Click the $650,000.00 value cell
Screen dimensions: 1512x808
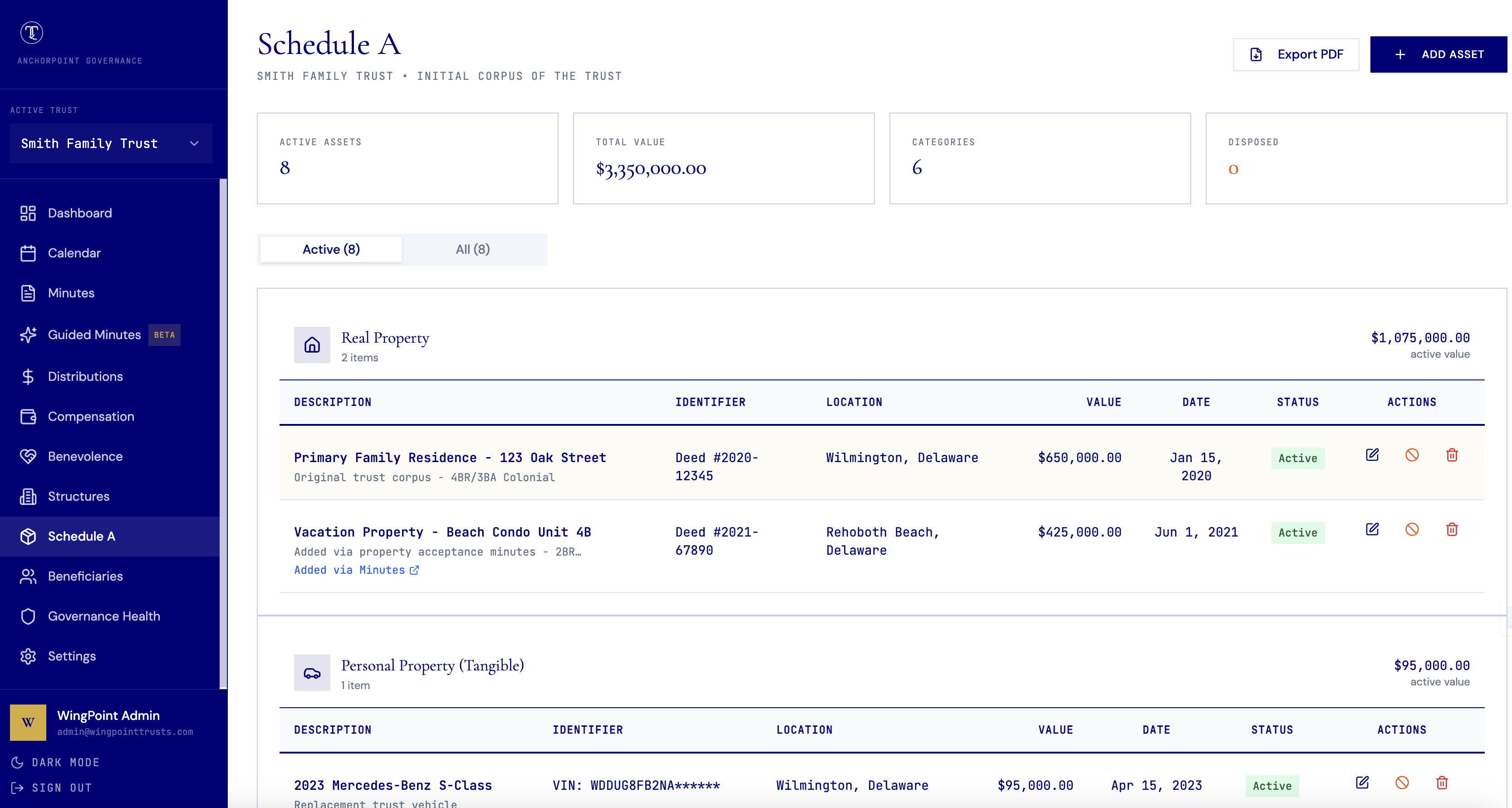tap(1080, 458)
